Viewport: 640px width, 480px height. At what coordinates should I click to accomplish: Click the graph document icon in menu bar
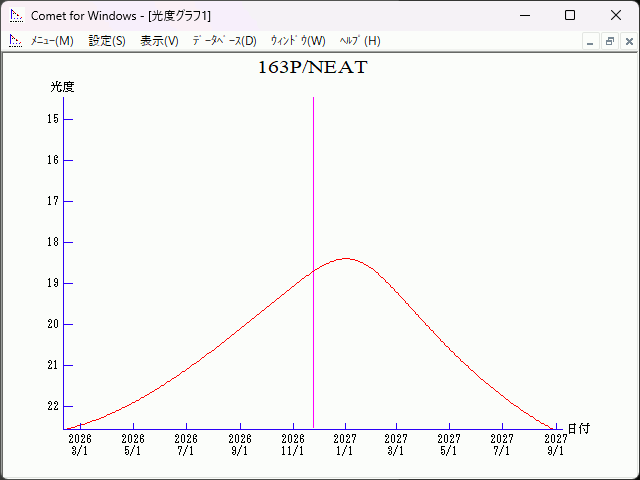click(15, 41)
